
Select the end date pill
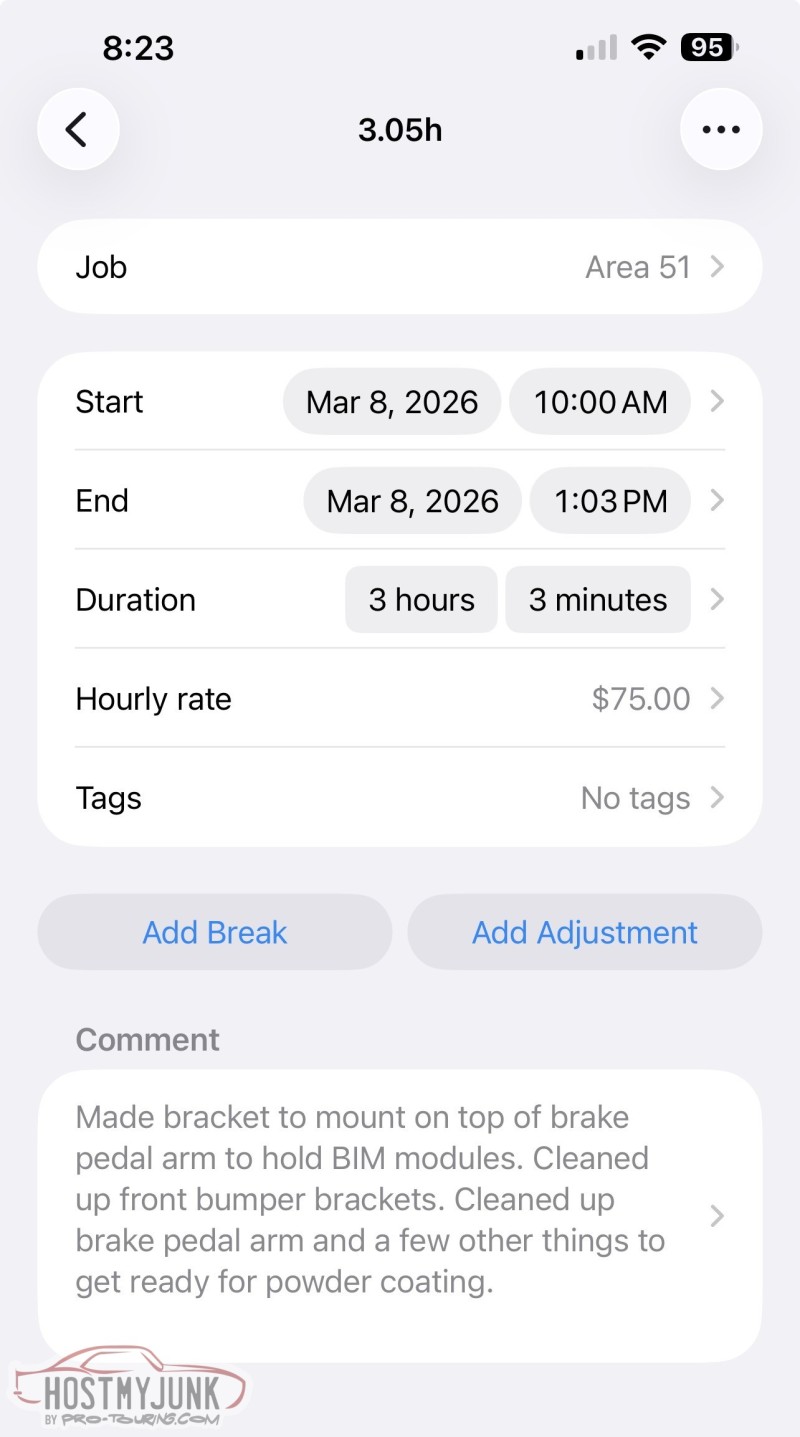coord(412,501)
